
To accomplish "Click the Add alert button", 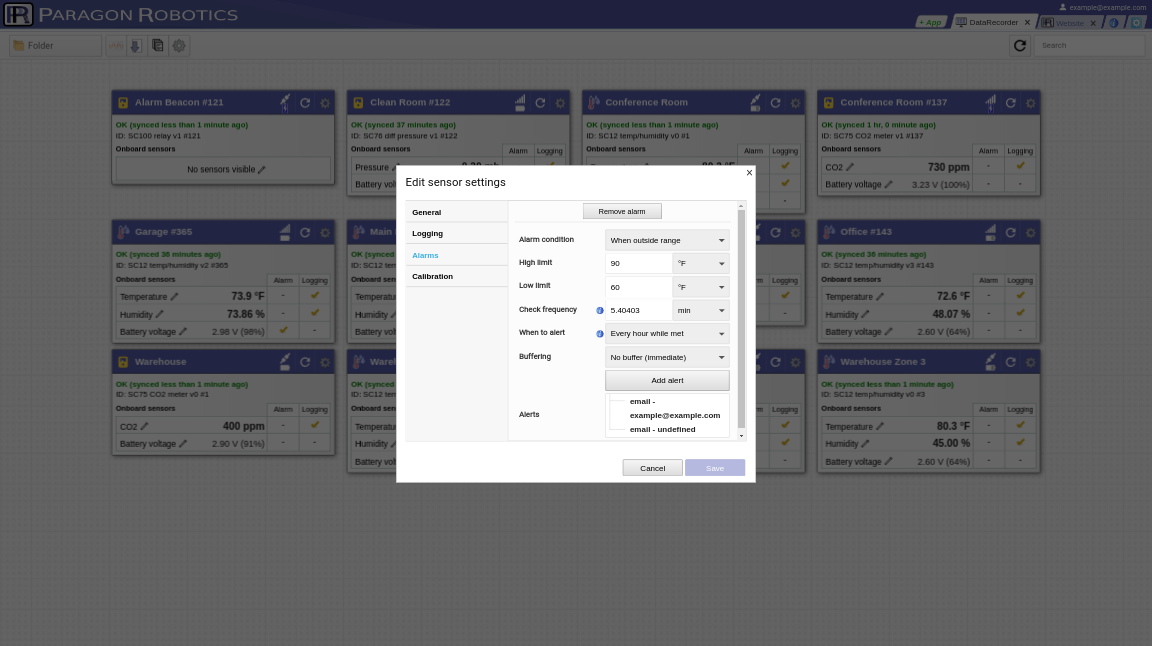I will click(667, 381).
